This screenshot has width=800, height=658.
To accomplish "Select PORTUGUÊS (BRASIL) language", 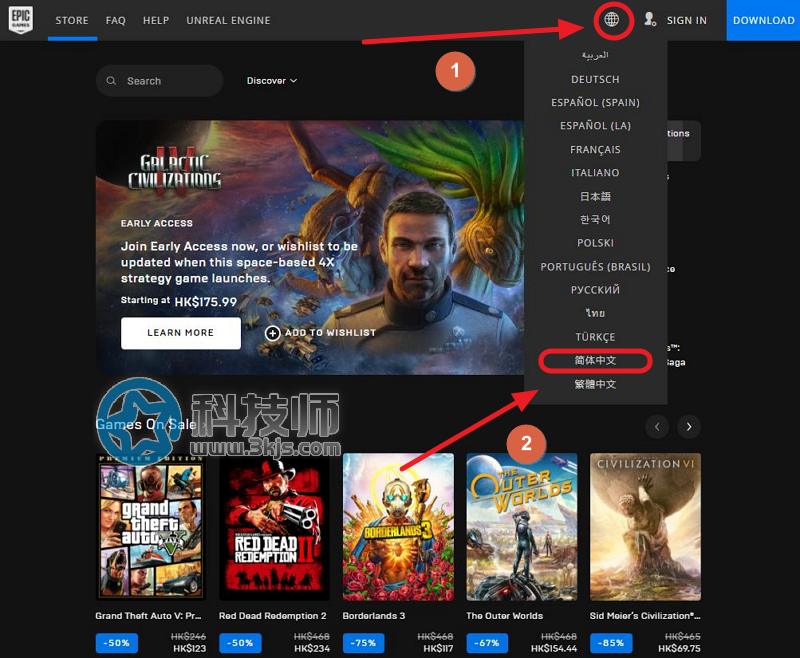I will pos(595,267).
